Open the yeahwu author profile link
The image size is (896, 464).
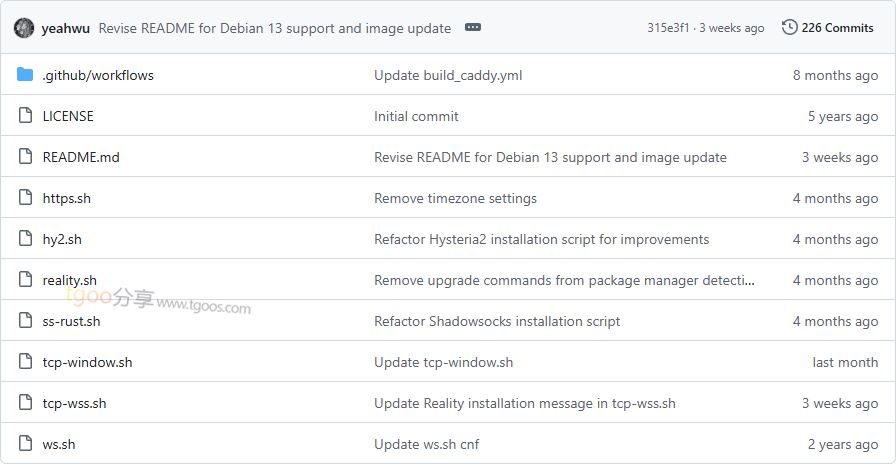[x=66, y=28]
